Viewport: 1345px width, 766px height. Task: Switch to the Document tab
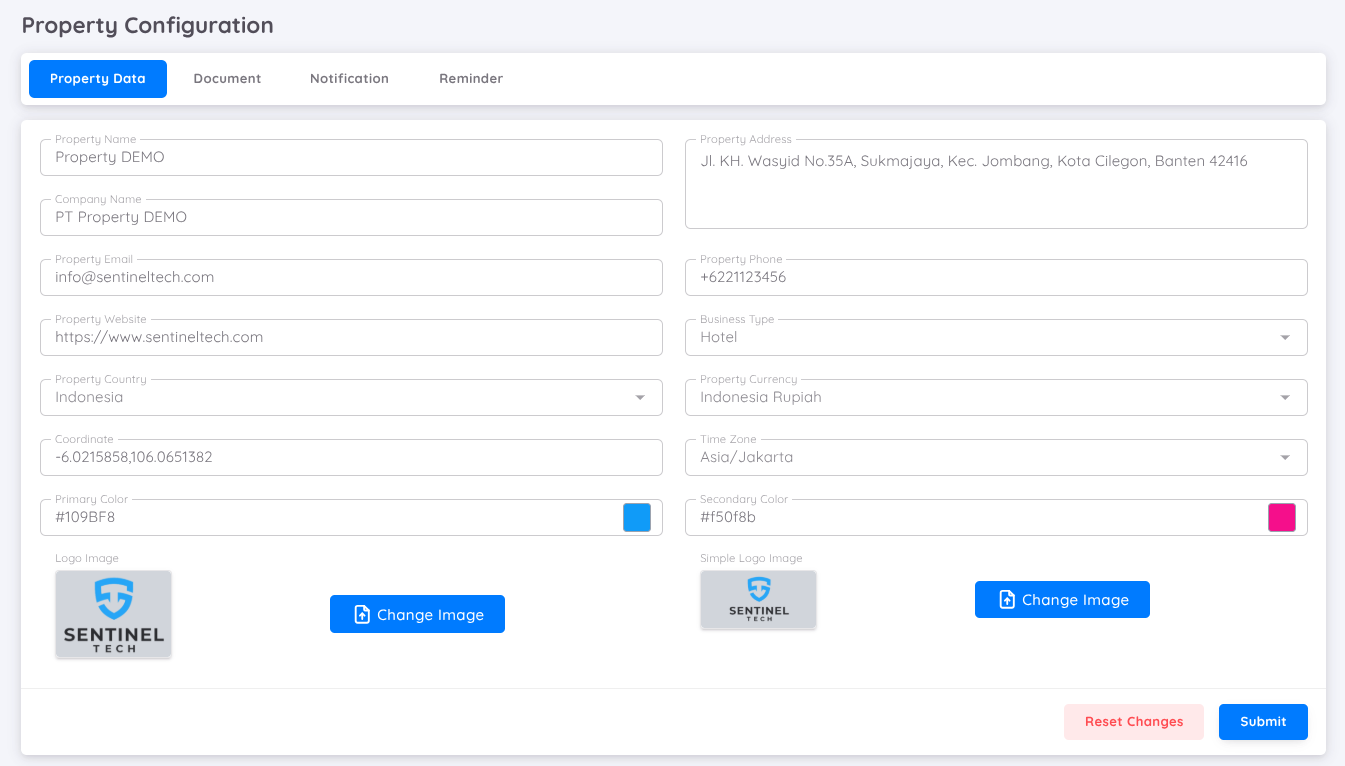coord(227,78)
